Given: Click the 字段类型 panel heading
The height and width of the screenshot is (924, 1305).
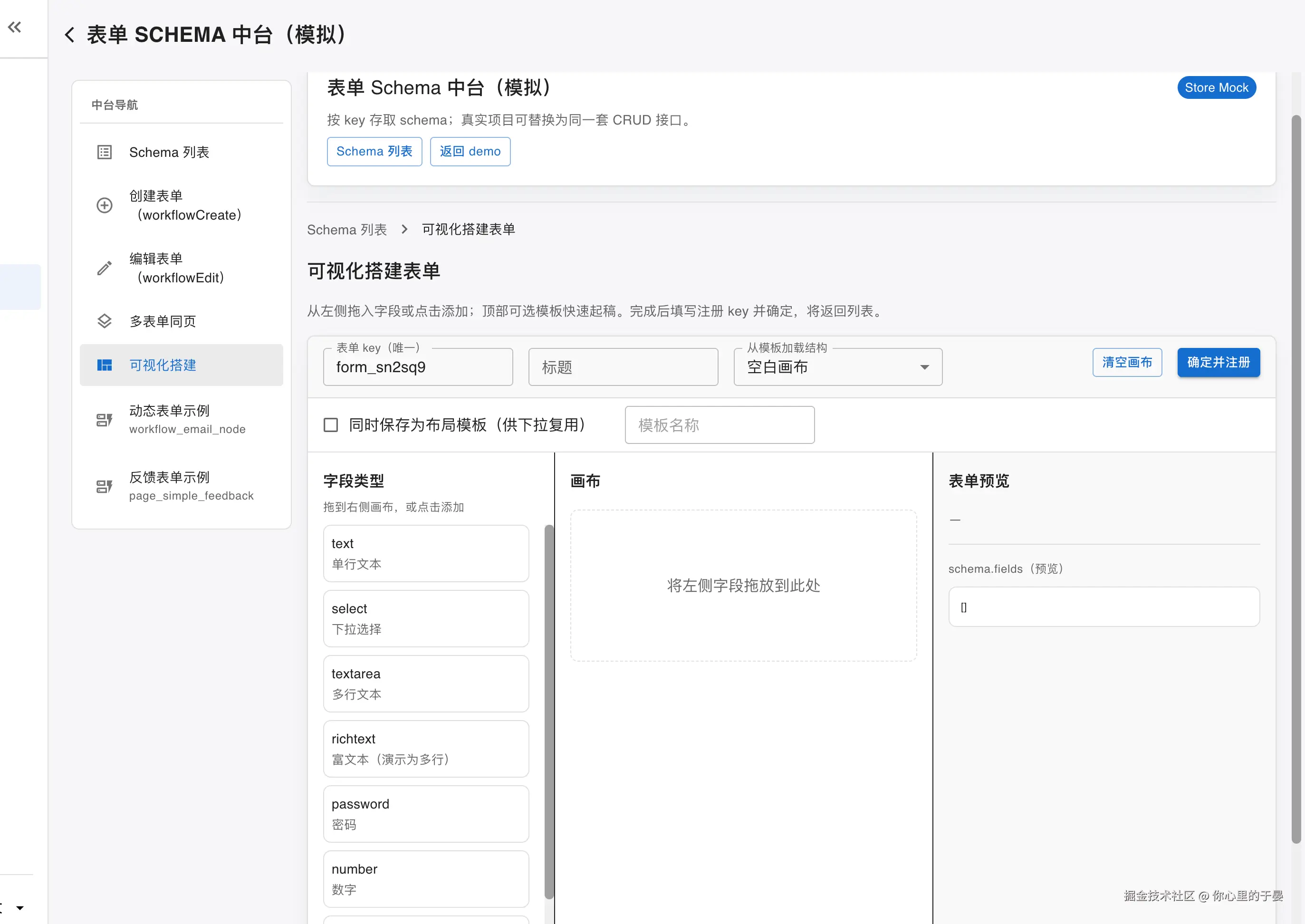Looking at the screenshot, I should pos(354,481).
